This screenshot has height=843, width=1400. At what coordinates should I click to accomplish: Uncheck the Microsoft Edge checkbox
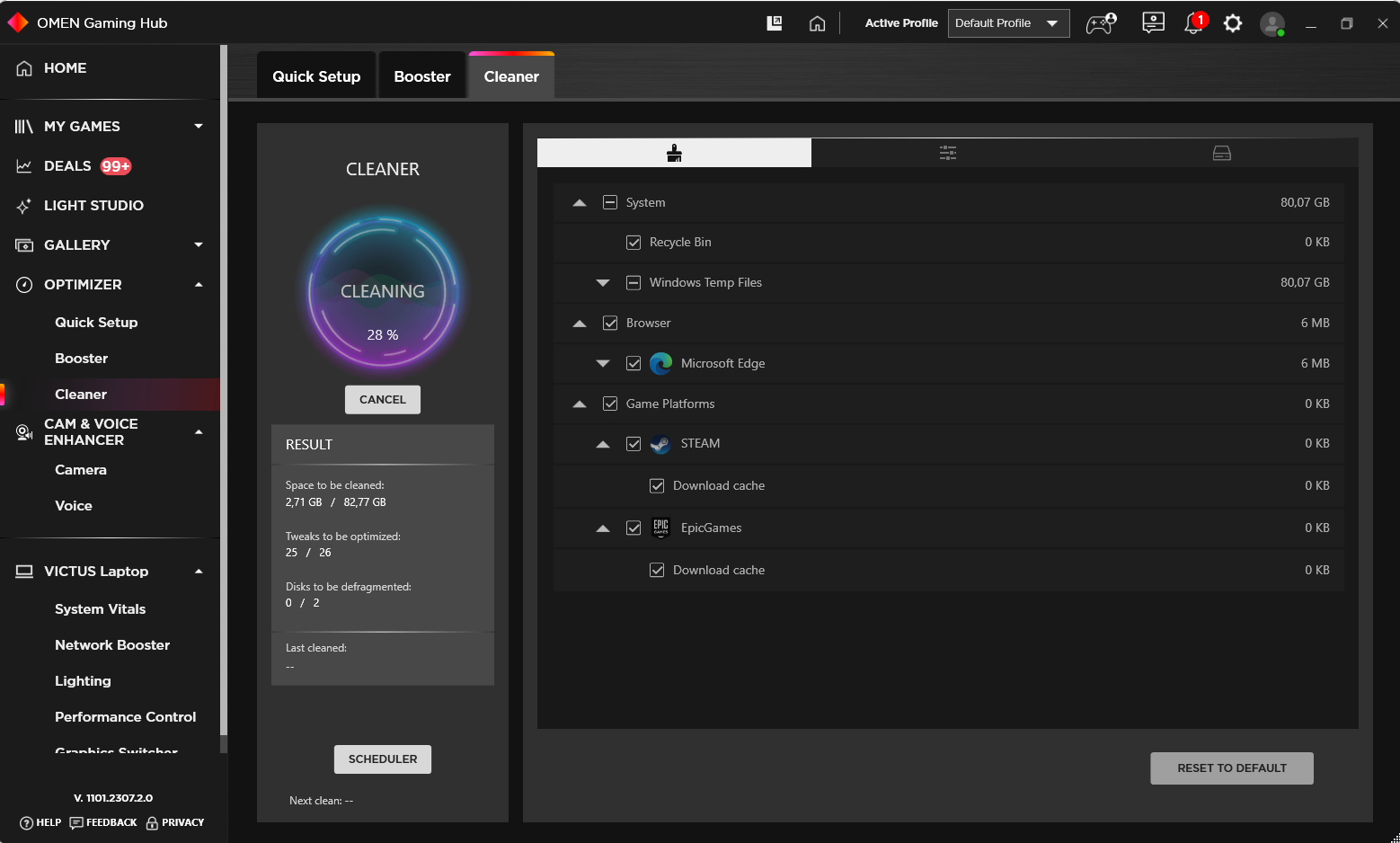point(634,363)
